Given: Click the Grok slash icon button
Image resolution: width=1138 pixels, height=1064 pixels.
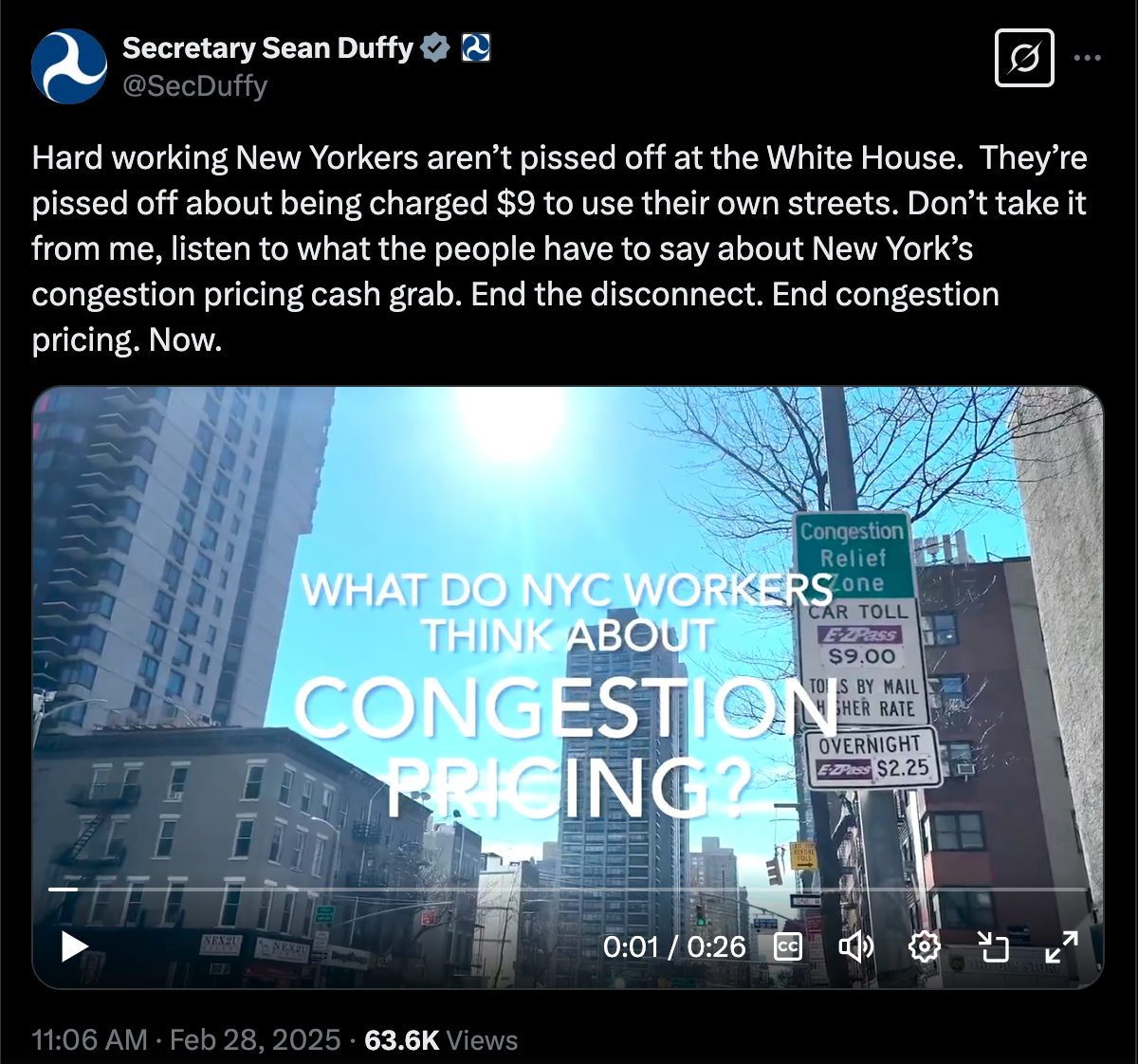Looking at the screenshot, I should pyautogui.click(x=1024, y=59).
